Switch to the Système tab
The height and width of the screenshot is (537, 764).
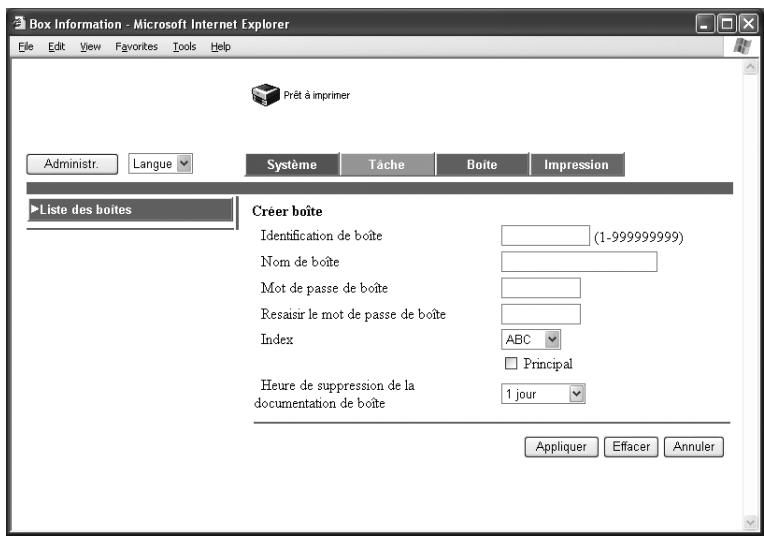(292, 165)
